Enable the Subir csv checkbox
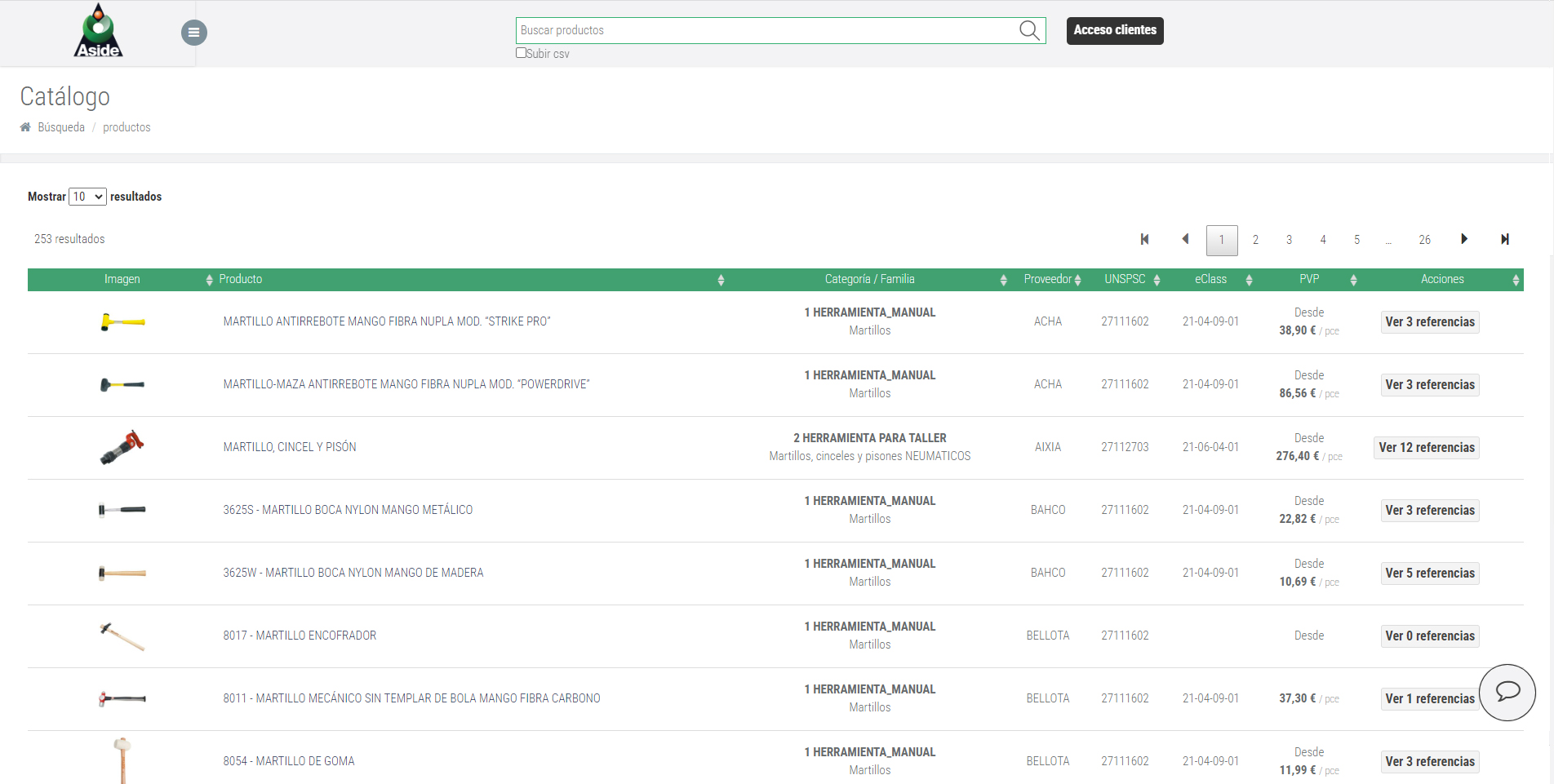The height and width of the screenshot is (784, 1554). (x=521, y=53)
